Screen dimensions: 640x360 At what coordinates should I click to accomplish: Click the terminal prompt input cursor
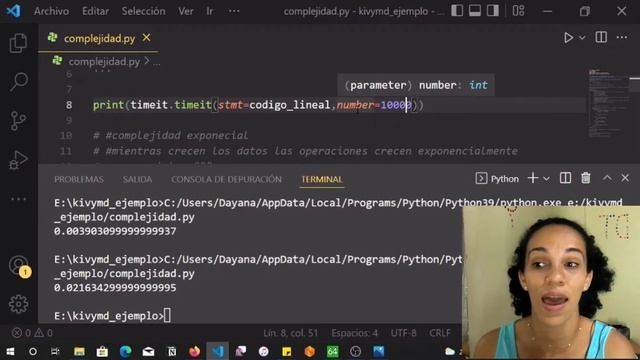(x=167, y=316)
